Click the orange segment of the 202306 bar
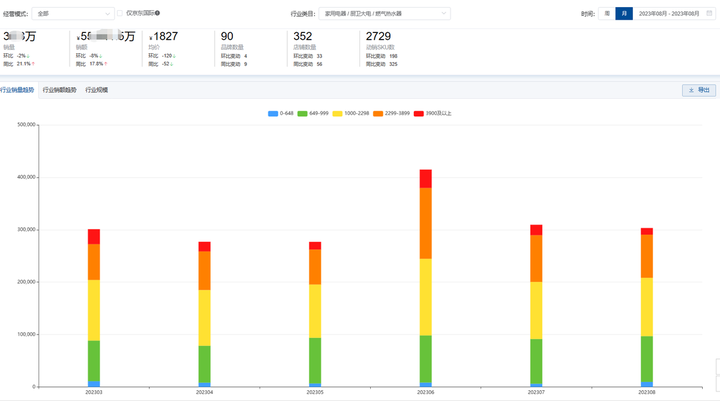Screen dimensions: 720x401 pos(426,223)
